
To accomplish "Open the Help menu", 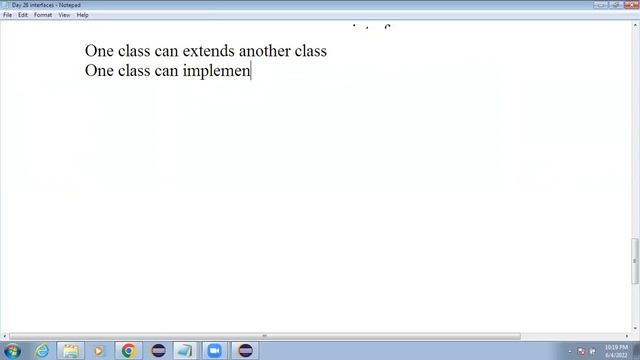I will point(82,15).
